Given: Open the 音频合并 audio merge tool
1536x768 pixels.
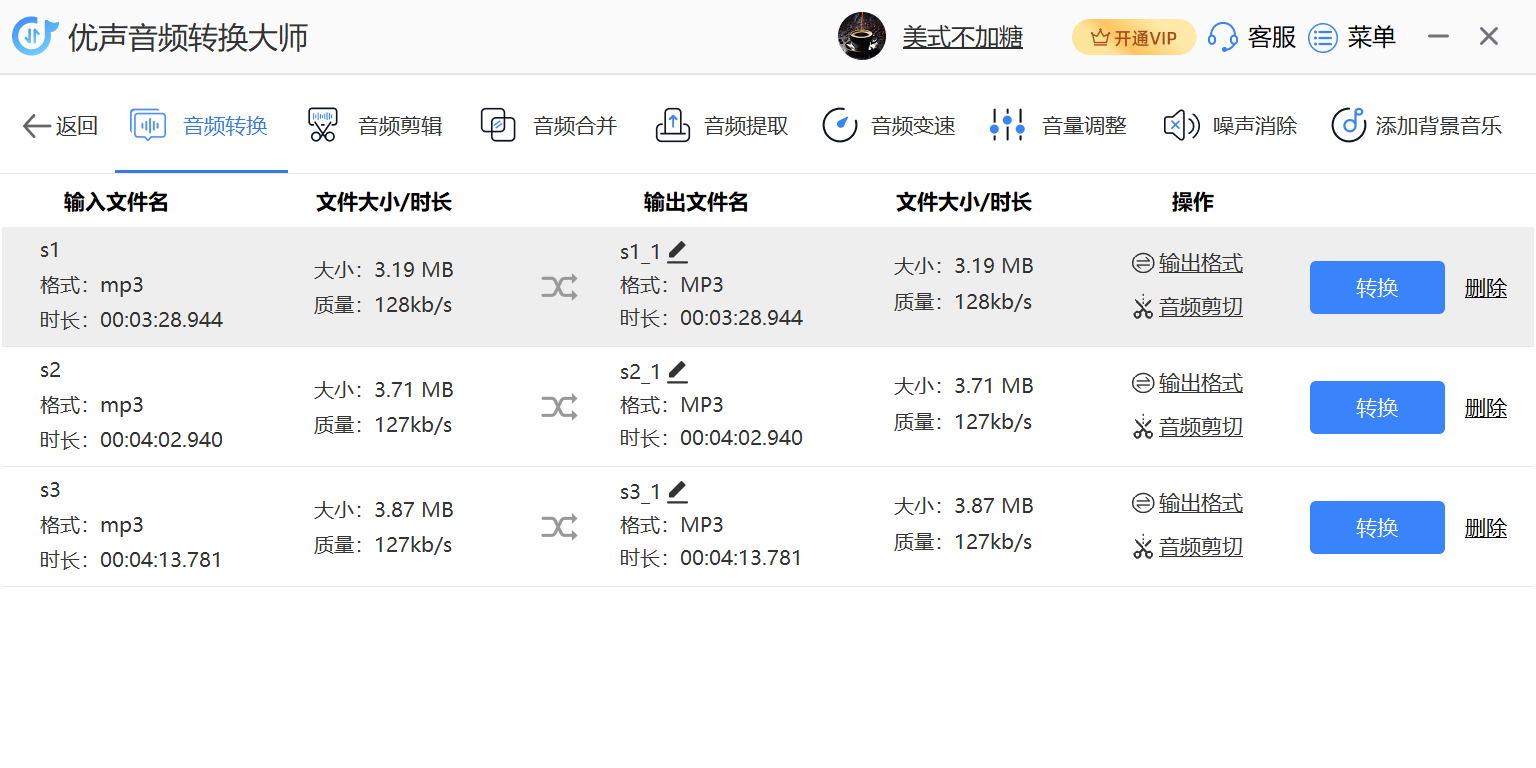Looking at the screenshot, I should pos(548,126).
